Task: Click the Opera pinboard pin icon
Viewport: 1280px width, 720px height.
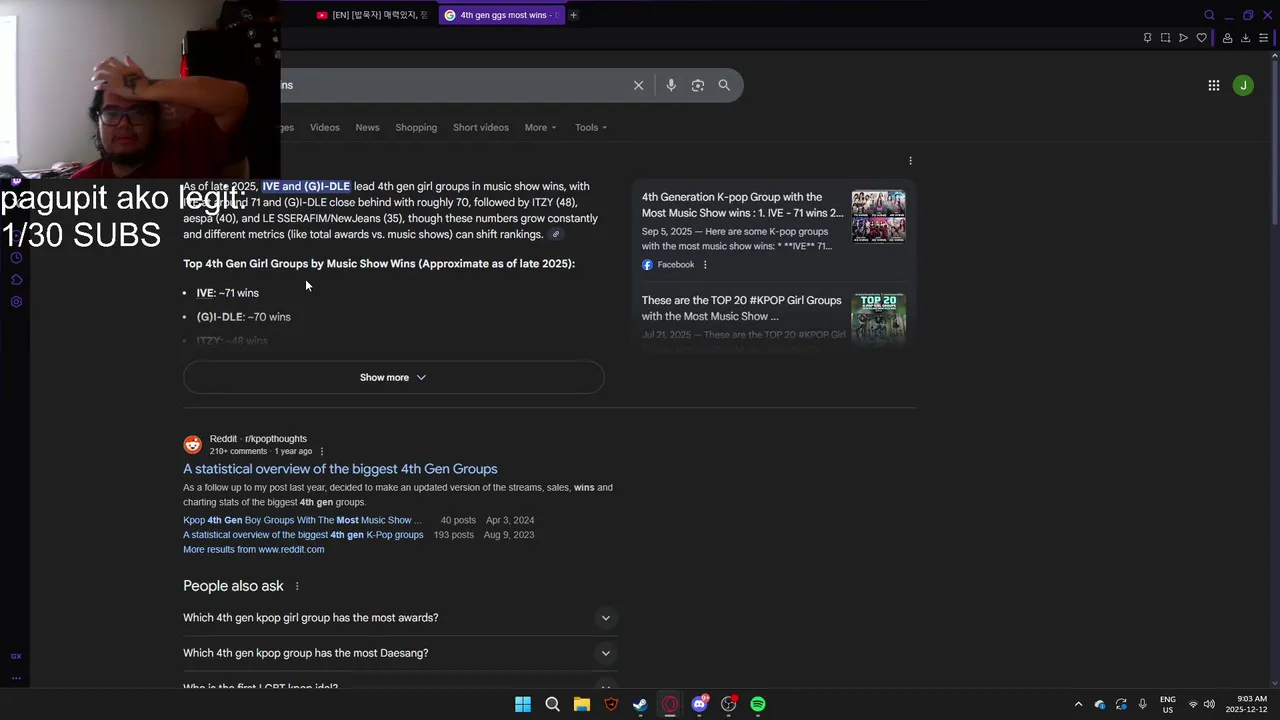Action: tap(1147, 38)
